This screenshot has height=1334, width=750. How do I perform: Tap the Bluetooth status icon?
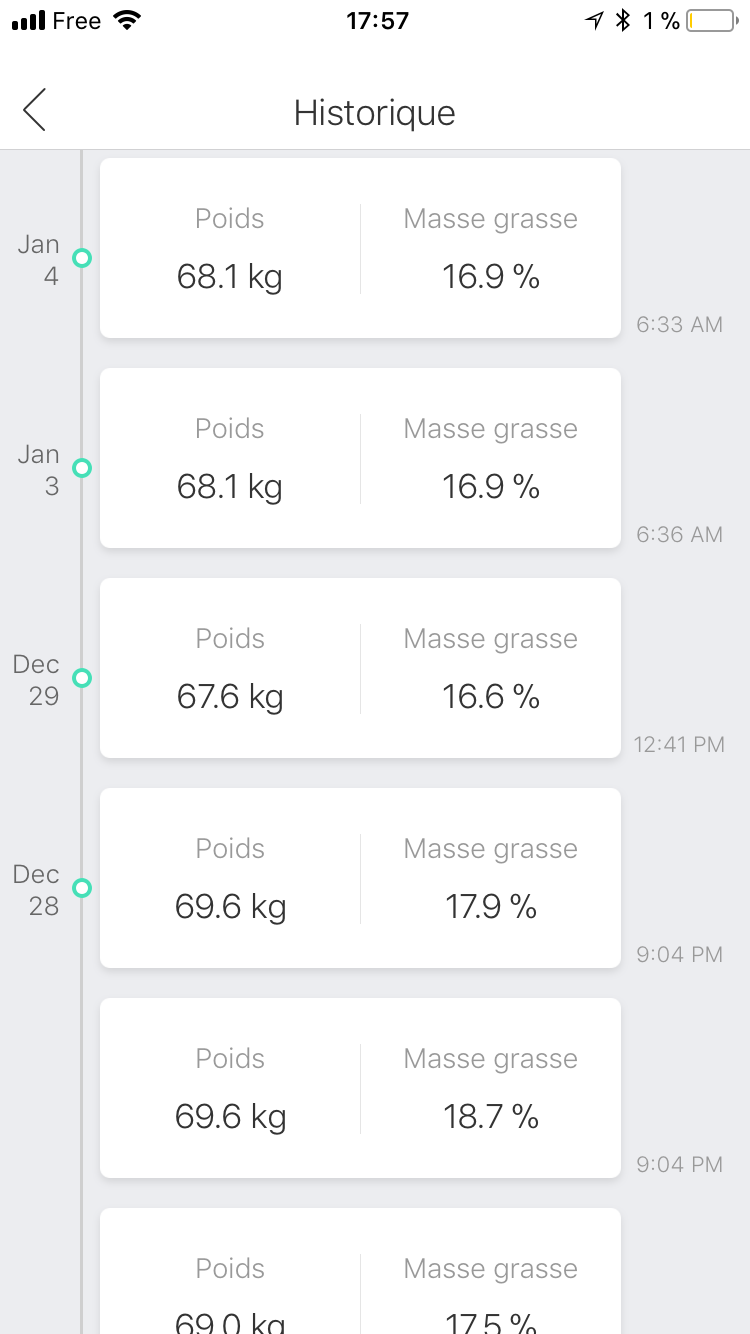pyautogui.click(x=622, y=21)
